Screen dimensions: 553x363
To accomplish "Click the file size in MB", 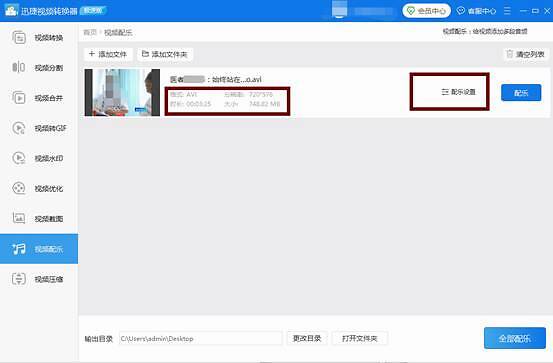I will (x=265, y=104).
